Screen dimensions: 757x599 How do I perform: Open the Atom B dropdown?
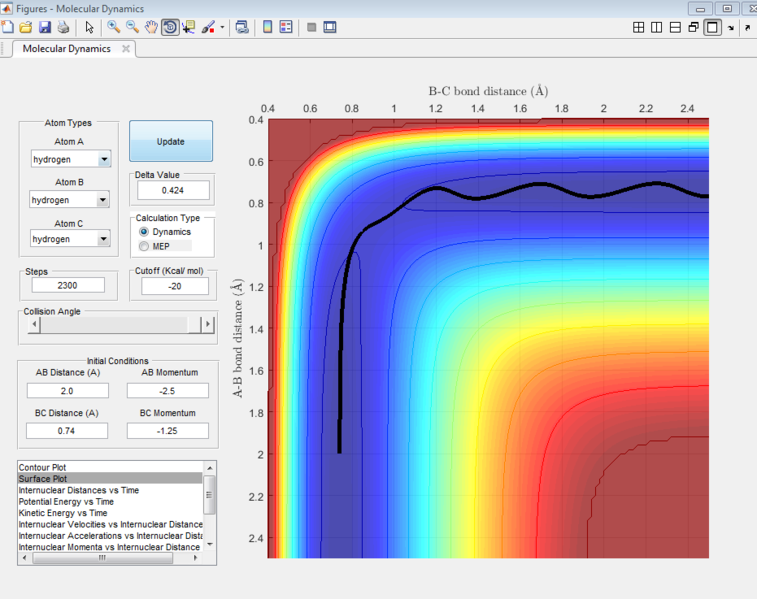pyautogui.click(x=104, y=200)
